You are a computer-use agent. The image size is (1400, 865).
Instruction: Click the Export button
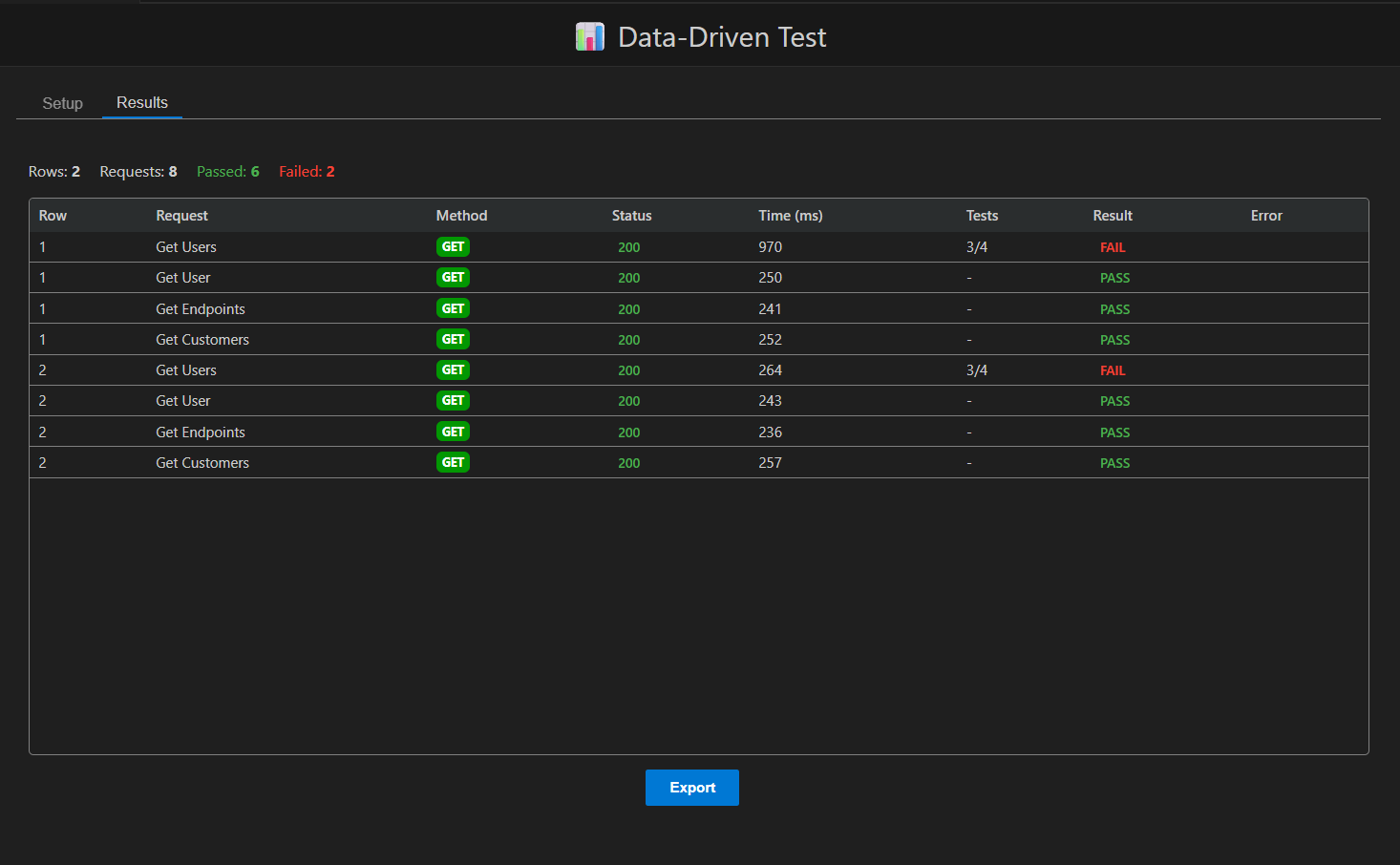click(692, 788)
